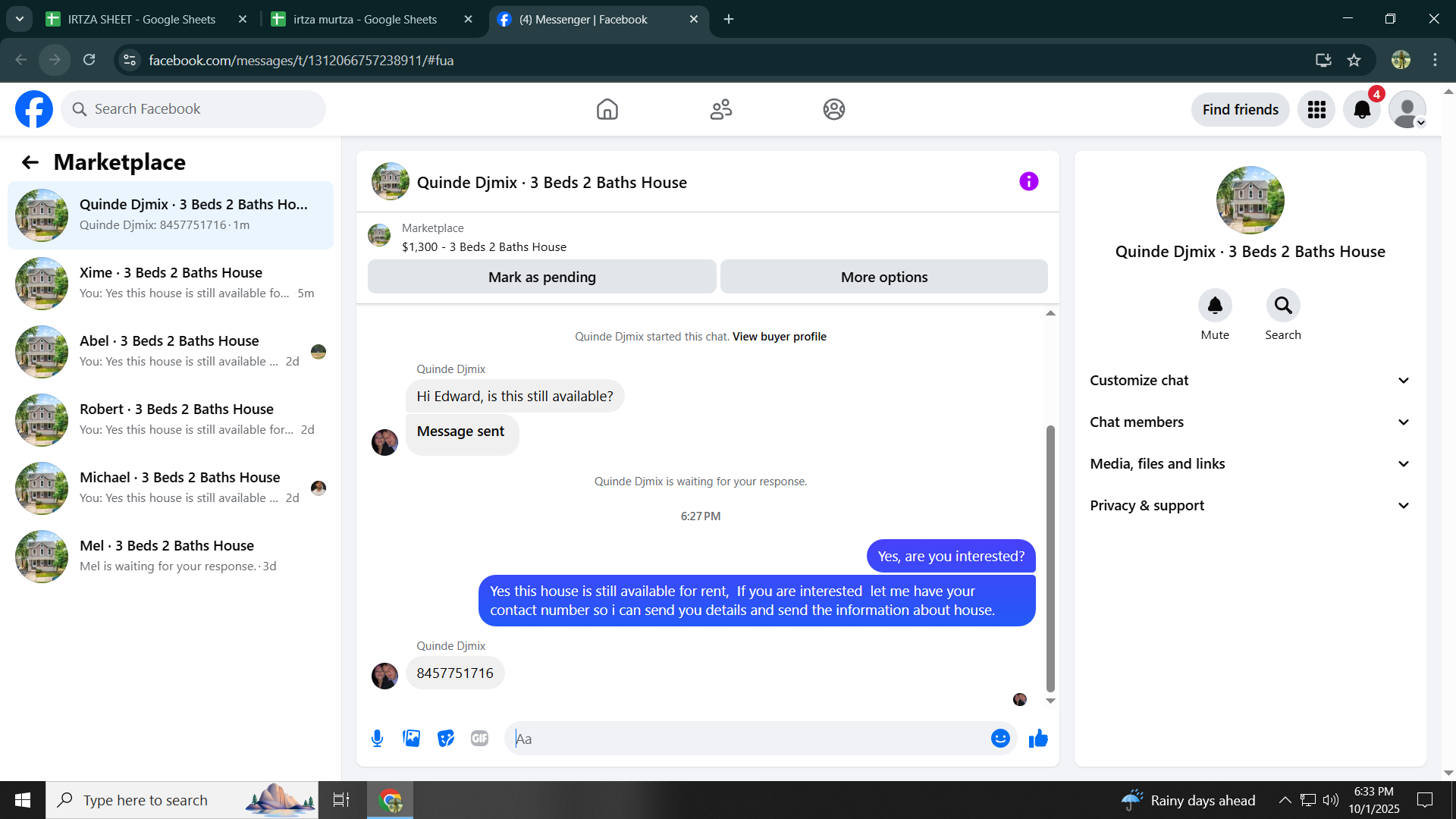Click Mark as pending button
Image resolution: width=1456 pixels, height=819 pixels.
[542, 277]
